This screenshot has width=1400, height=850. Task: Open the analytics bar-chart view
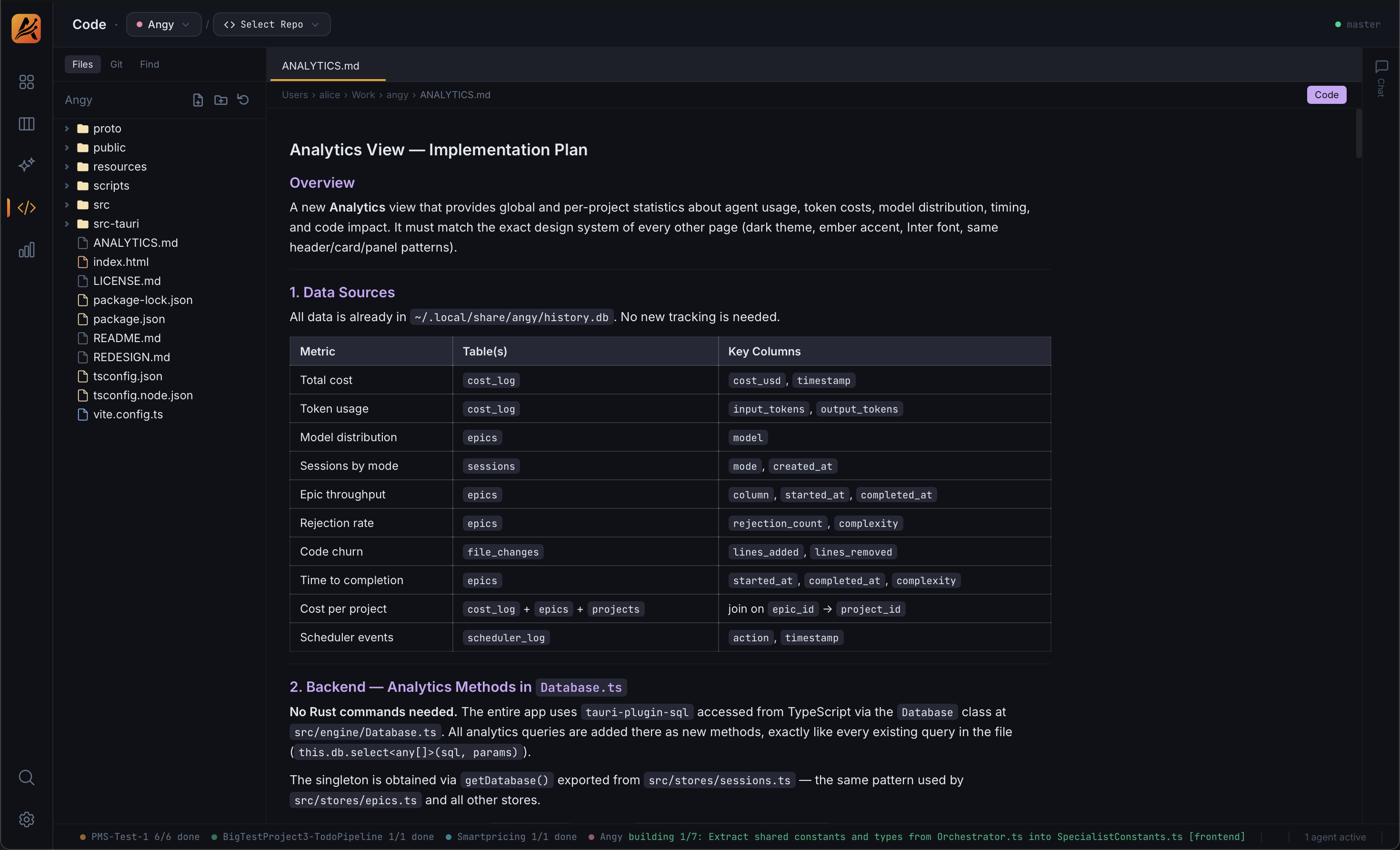(x=26, y=249)
